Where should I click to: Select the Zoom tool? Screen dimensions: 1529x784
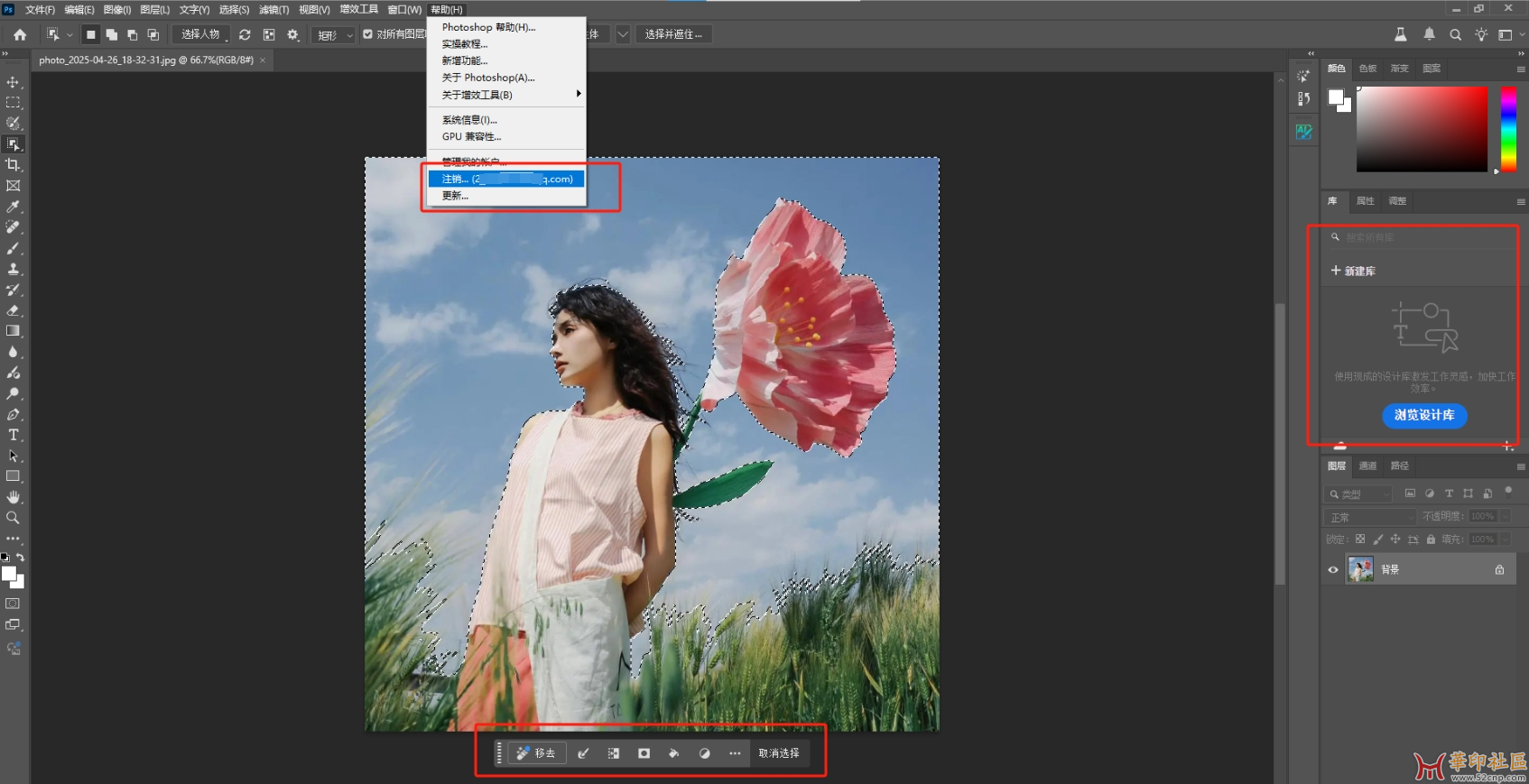[x=13, y=518]
